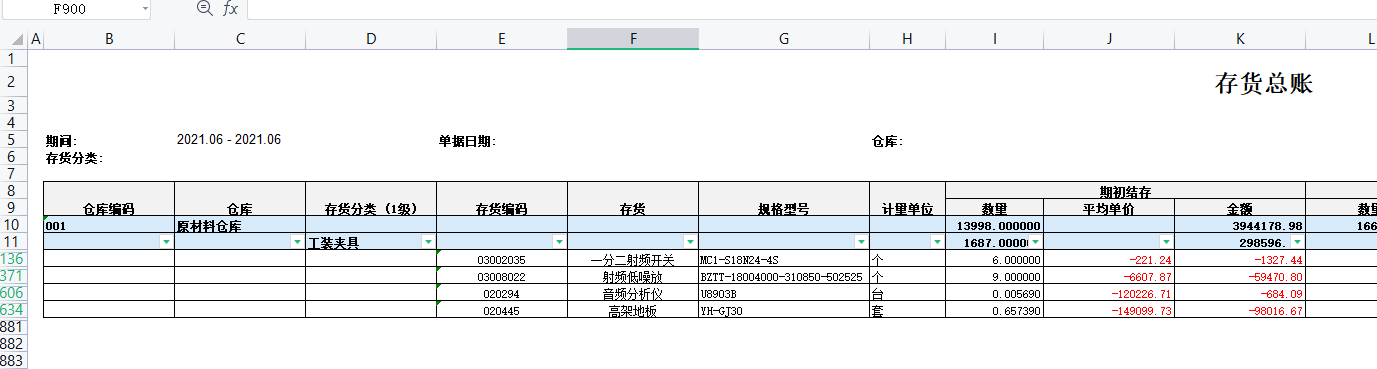Select row header 10
This screenshot has height=369, width=1377.
13,225
